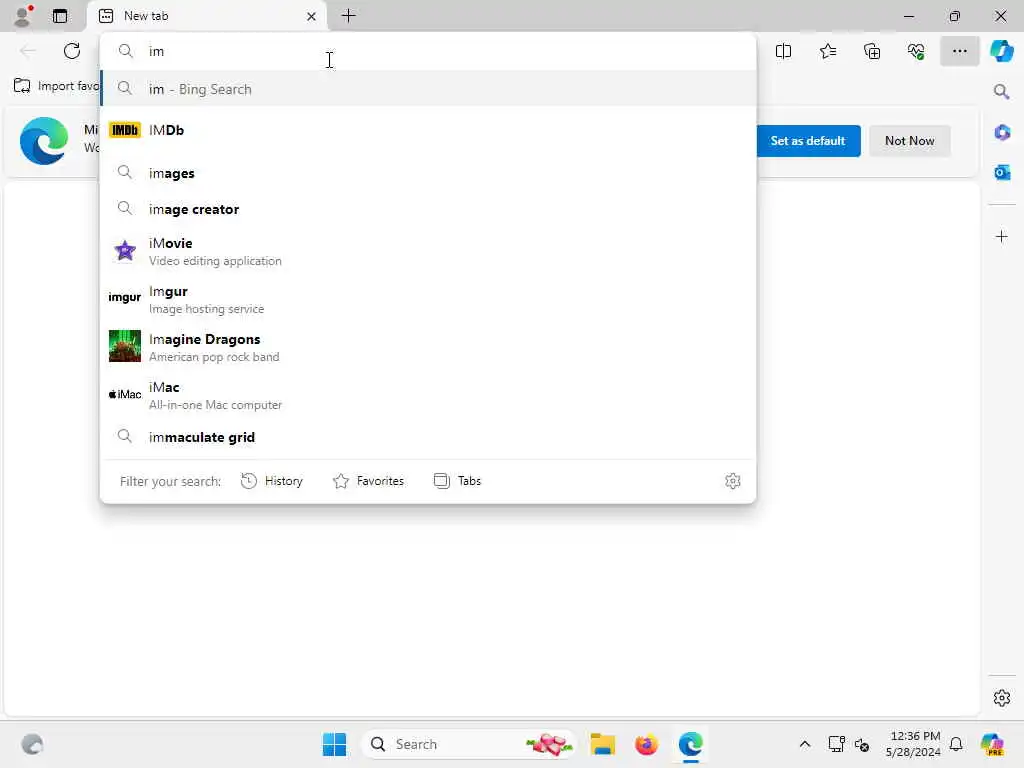Viewport: 1024px width, 768px height.
Task: Open Copilot preview in system tray
Action: (991, 744)
